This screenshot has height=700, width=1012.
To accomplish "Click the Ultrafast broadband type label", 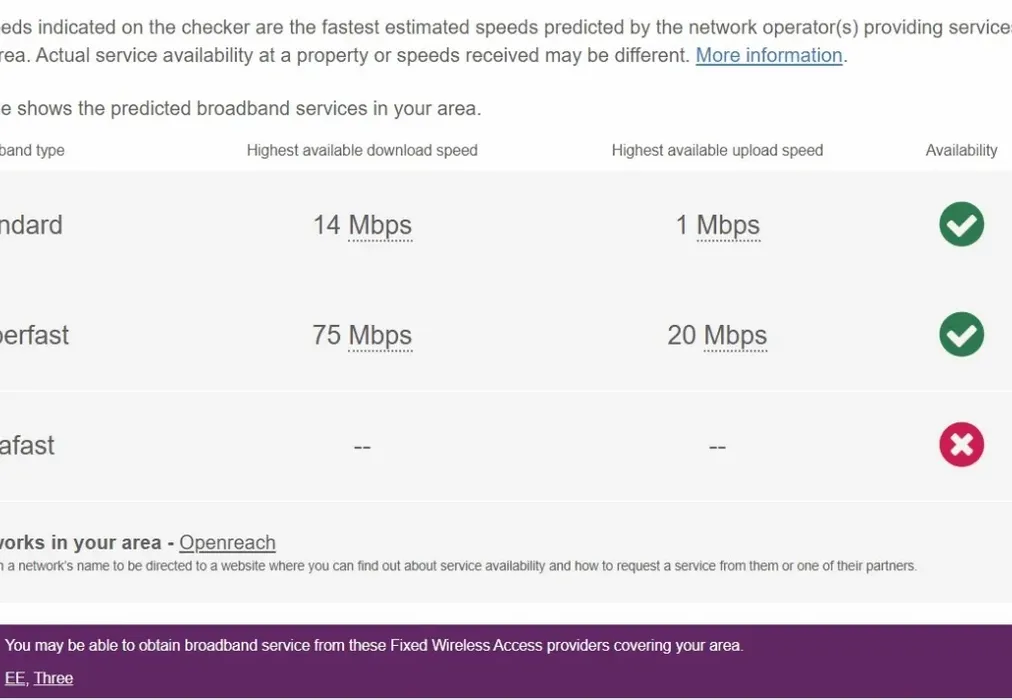I will point(27,445).
